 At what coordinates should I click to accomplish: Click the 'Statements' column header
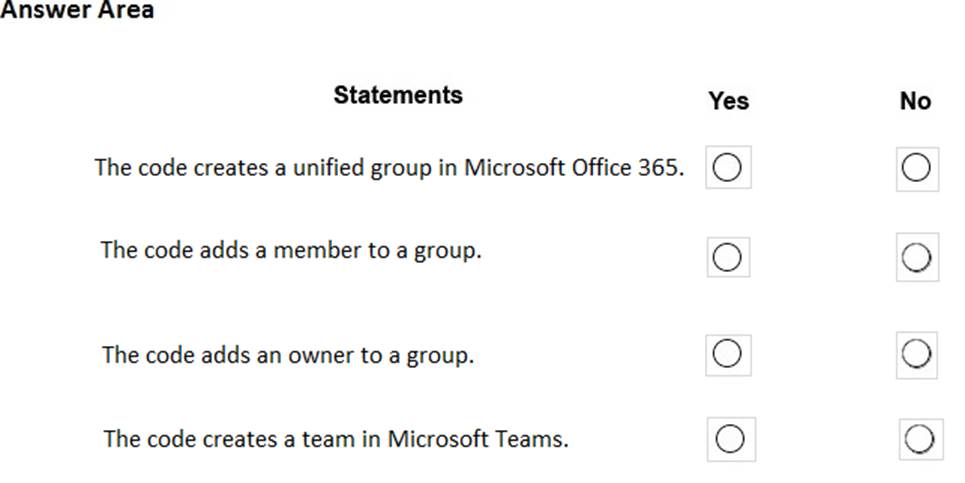[398, 95]
